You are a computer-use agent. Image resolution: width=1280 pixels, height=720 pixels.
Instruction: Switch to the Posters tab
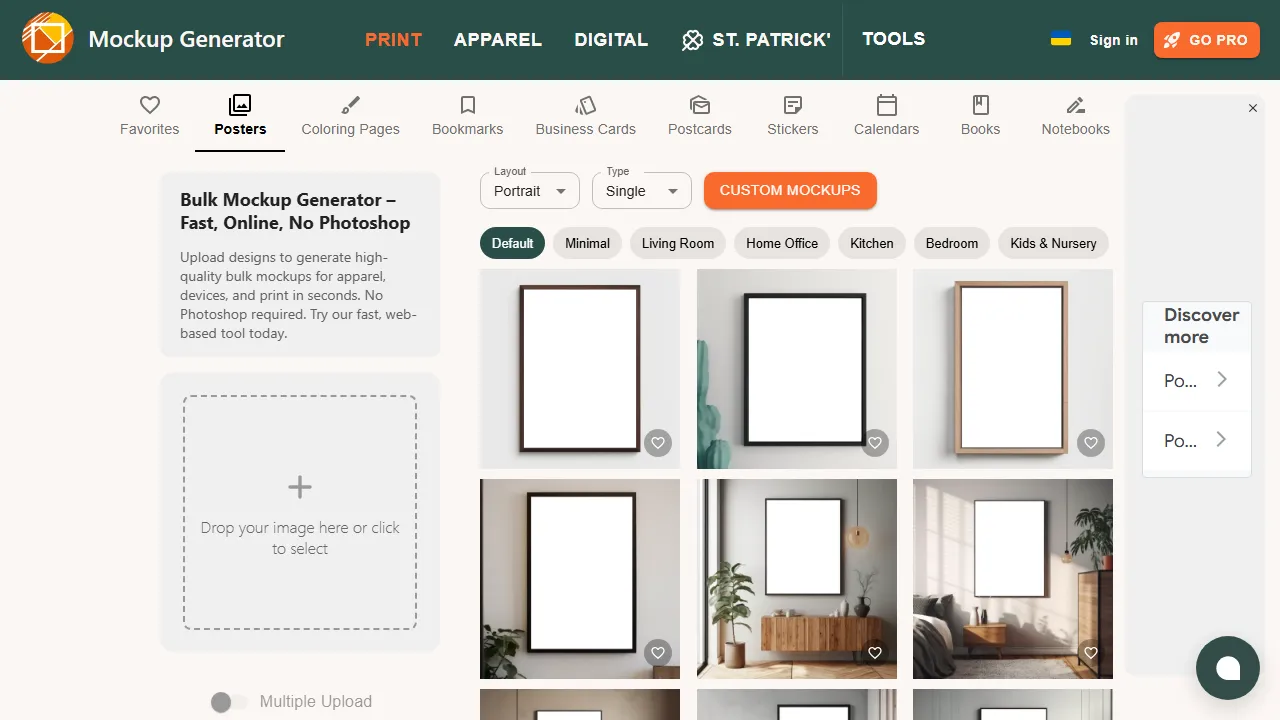point(239,114)
